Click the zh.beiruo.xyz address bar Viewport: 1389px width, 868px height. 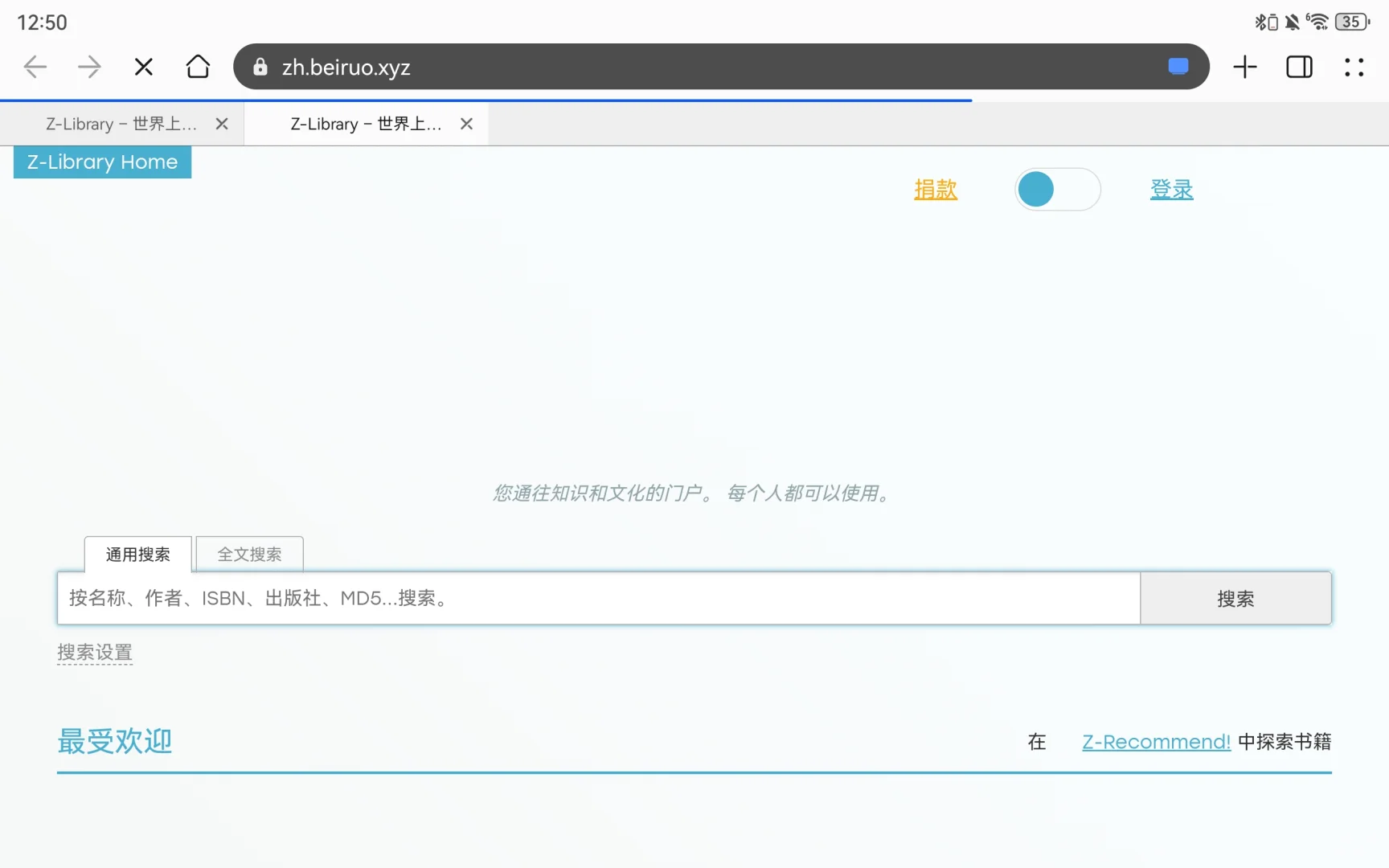point(721,67)
